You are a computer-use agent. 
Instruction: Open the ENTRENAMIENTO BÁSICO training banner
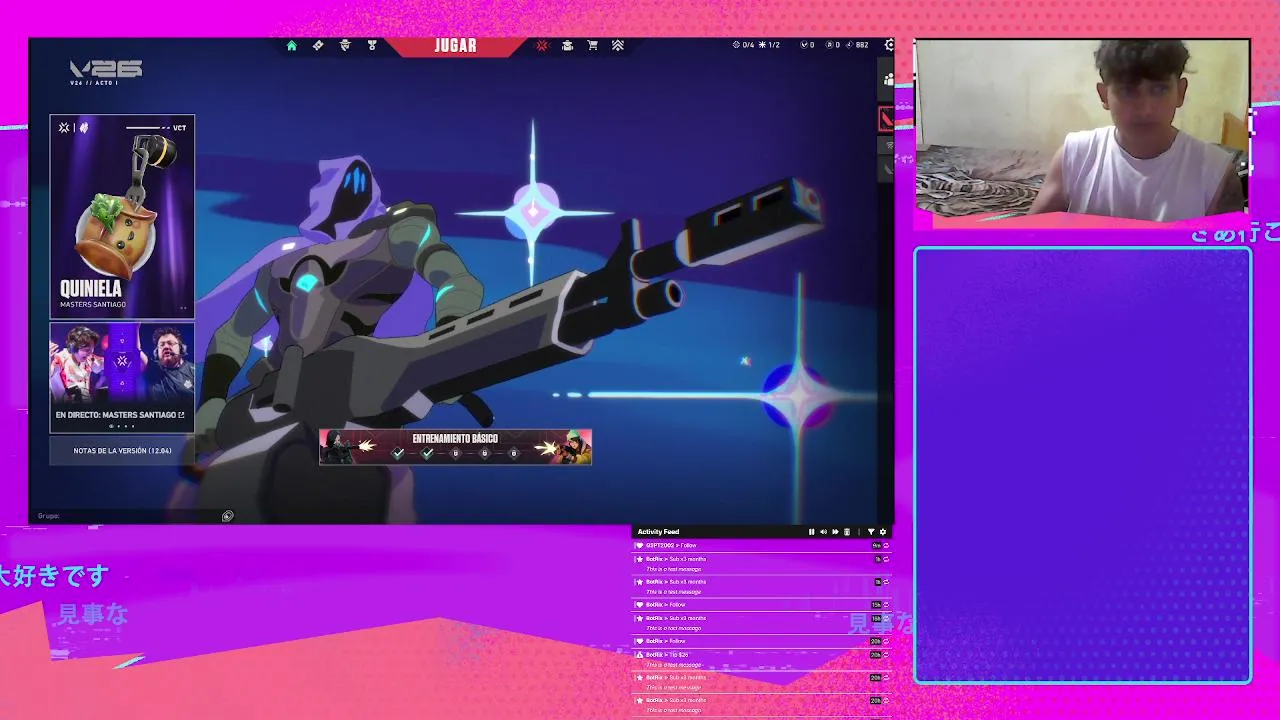(x=455, y=447)
